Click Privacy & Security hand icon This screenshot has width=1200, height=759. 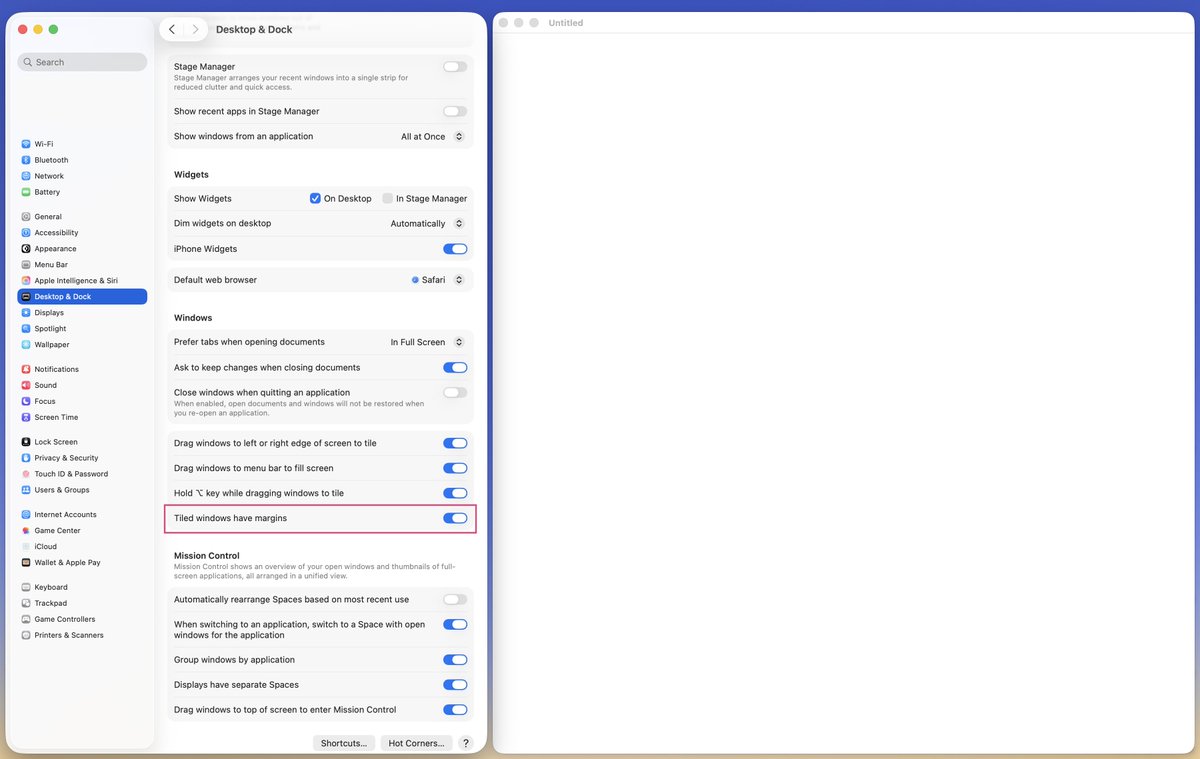coord(26,458)
